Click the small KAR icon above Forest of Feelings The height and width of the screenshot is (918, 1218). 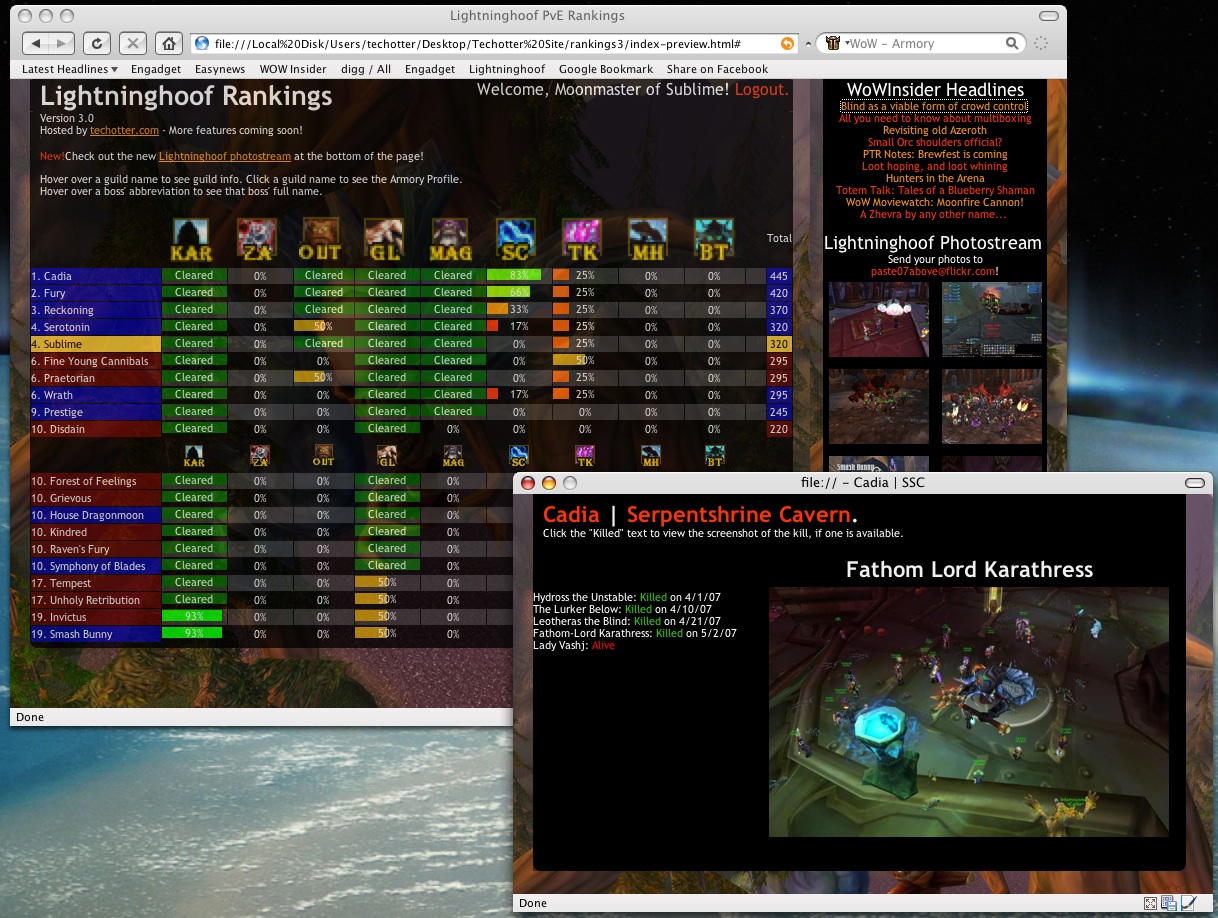coord(194,456)
